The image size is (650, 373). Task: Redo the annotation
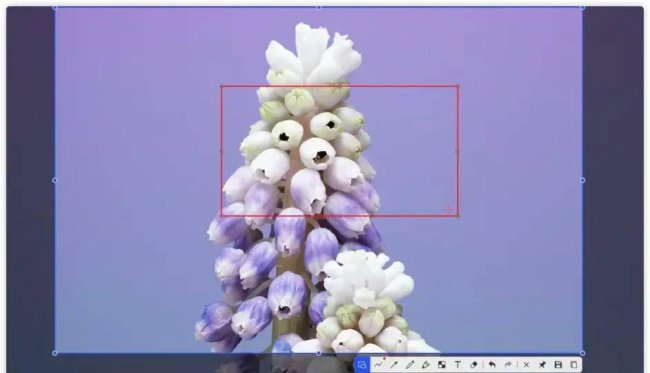tap(508, 365)
